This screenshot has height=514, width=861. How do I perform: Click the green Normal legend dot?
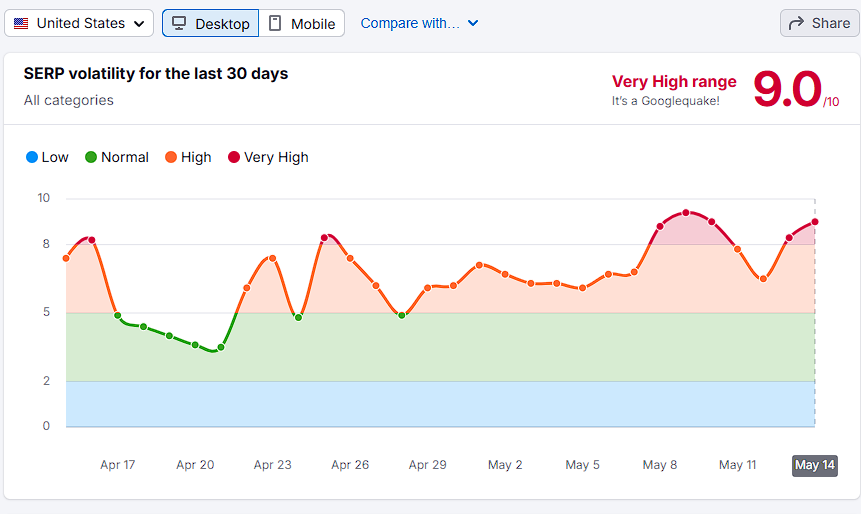(x=91, y=157)
